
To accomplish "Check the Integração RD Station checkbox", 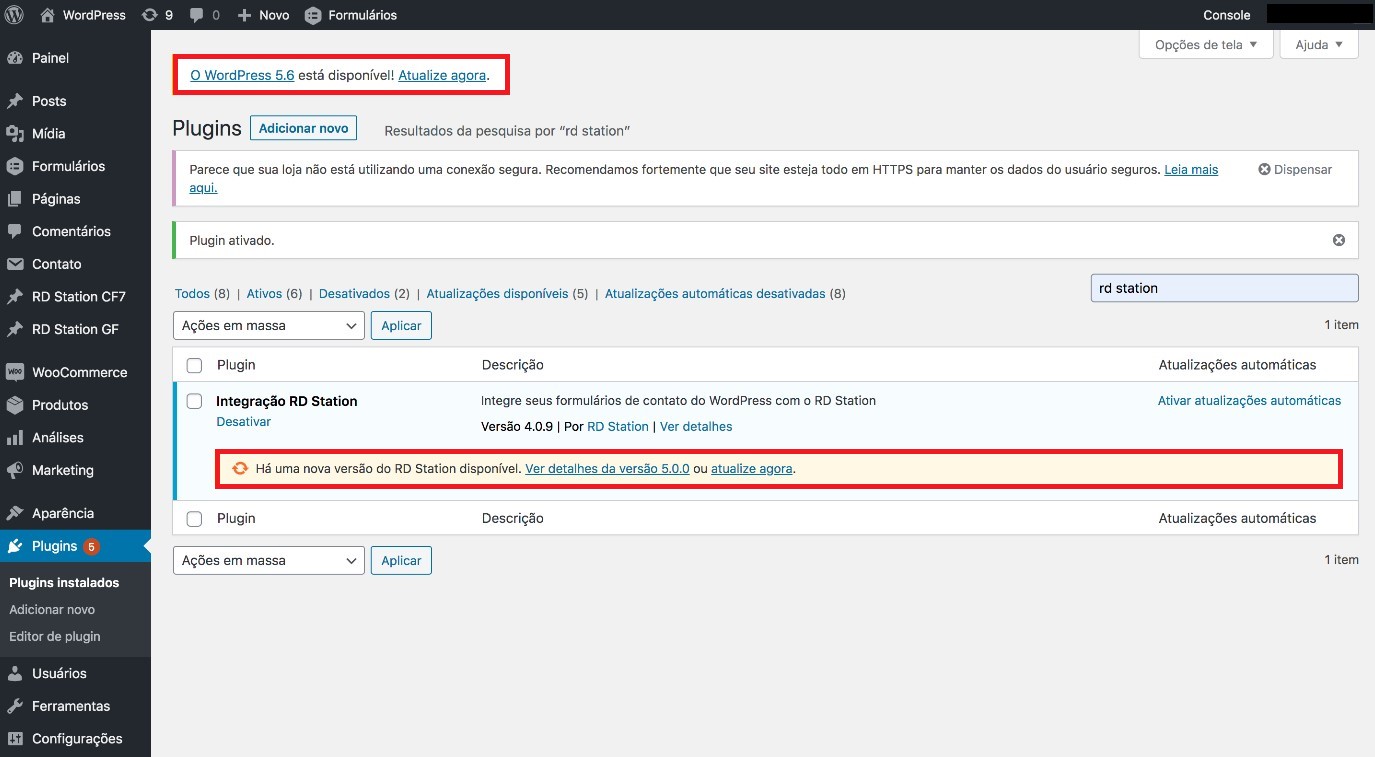I will click(194, 401).
